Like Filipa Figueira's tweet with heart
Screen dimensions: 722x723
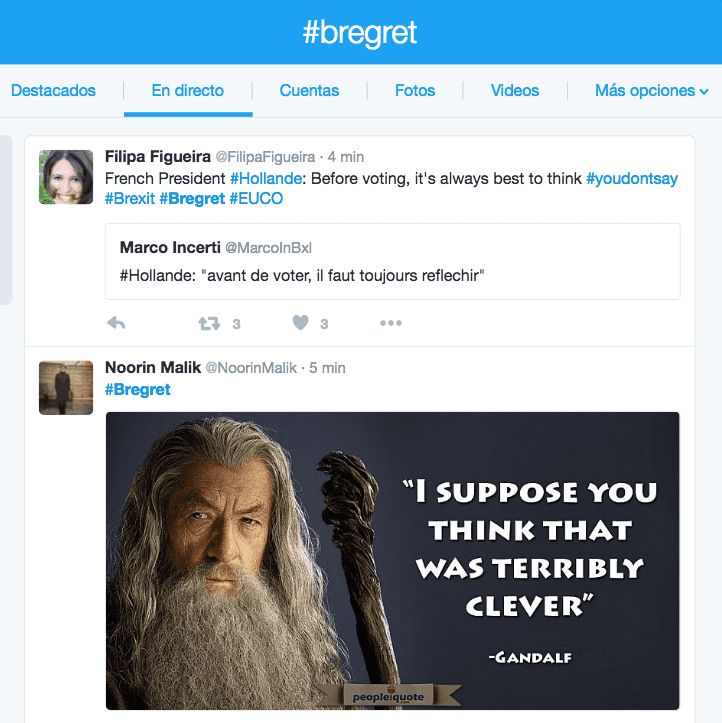click(300, 323)
